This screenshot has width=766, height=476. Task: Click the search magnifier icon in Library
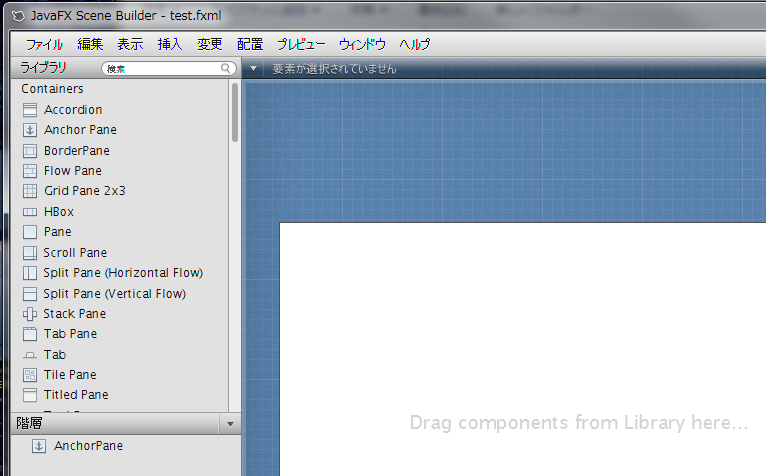(x=225, y=68)
